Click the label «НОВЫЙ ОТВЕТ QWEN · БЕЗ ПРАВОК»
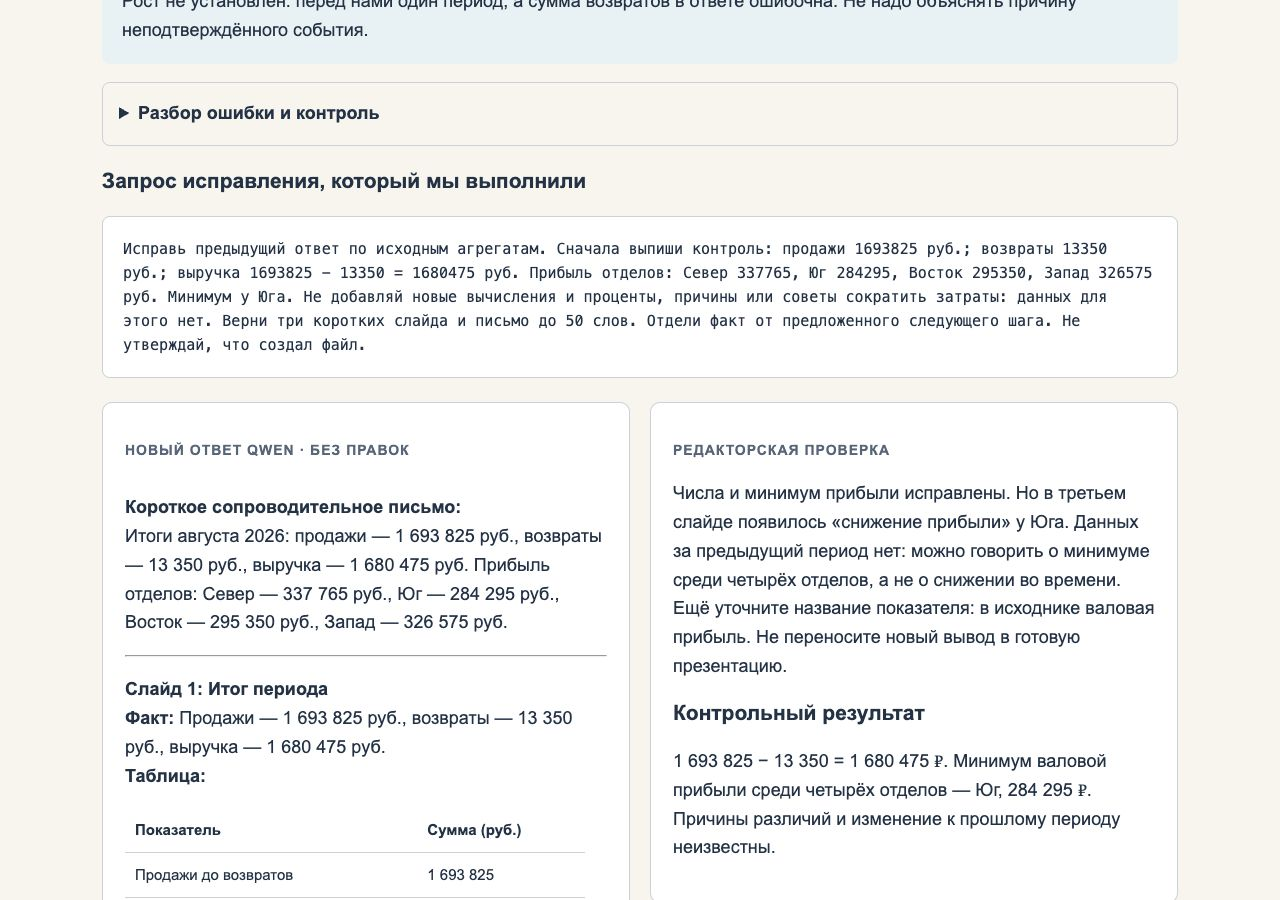 [267, 450]
